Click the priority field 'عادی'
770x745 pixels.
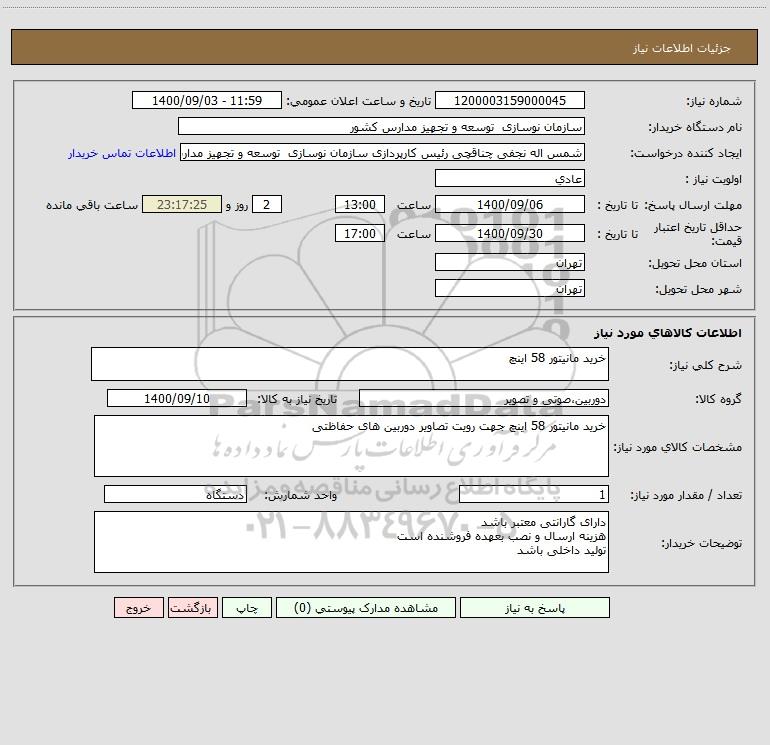coord(510,178)
